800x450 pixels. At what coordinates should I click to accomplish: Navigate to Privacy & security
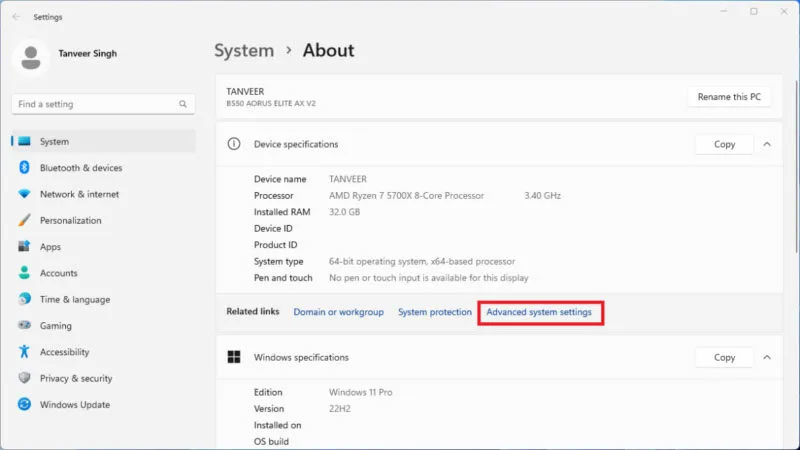point(75,379)
